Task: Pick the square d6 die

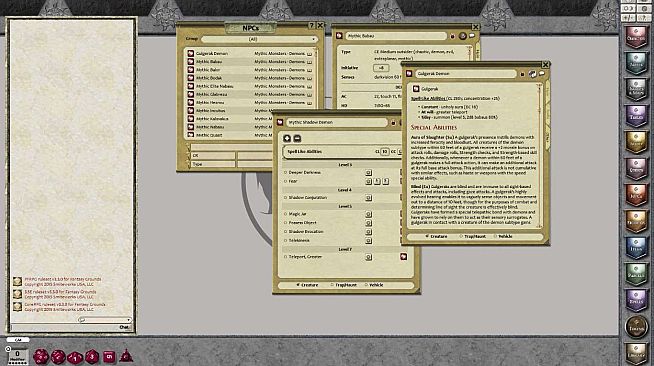Action: (109, 356)
